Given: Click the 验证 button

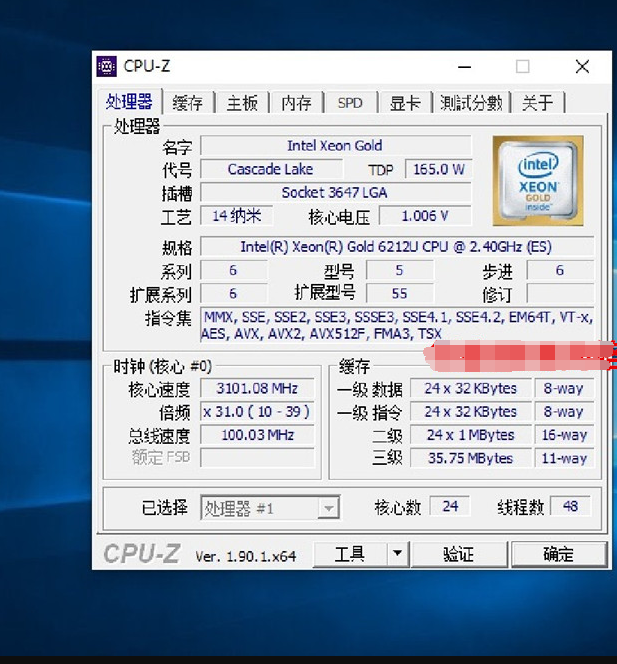Looking at the screenshot, I should coord(459,553).
